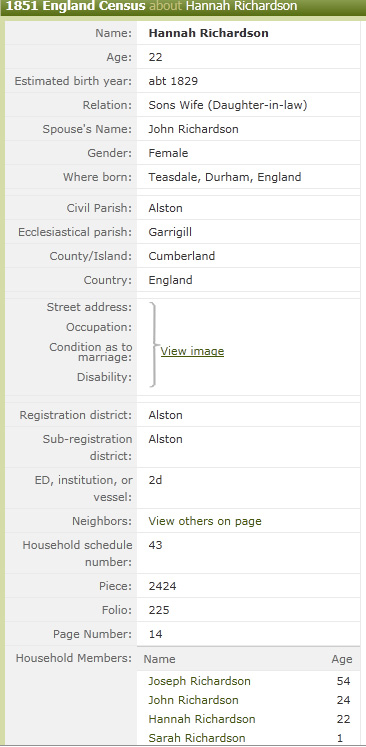Open Hannah Richardson in household members list
The width and height of the screenshot is (366, 747).
tap(202, 719)
